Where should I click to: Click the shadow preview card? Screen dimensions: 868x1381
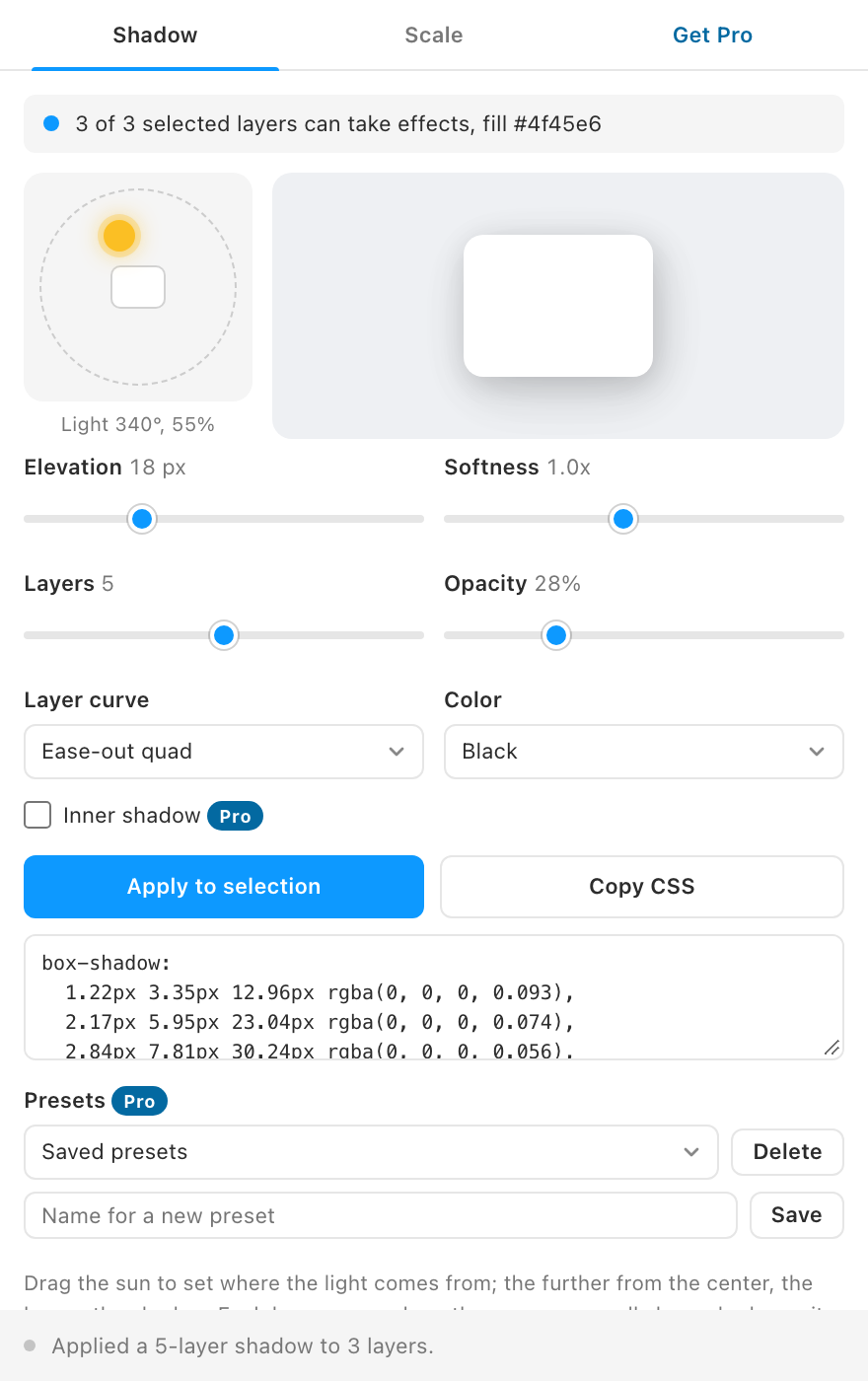[x=558, y=306]
